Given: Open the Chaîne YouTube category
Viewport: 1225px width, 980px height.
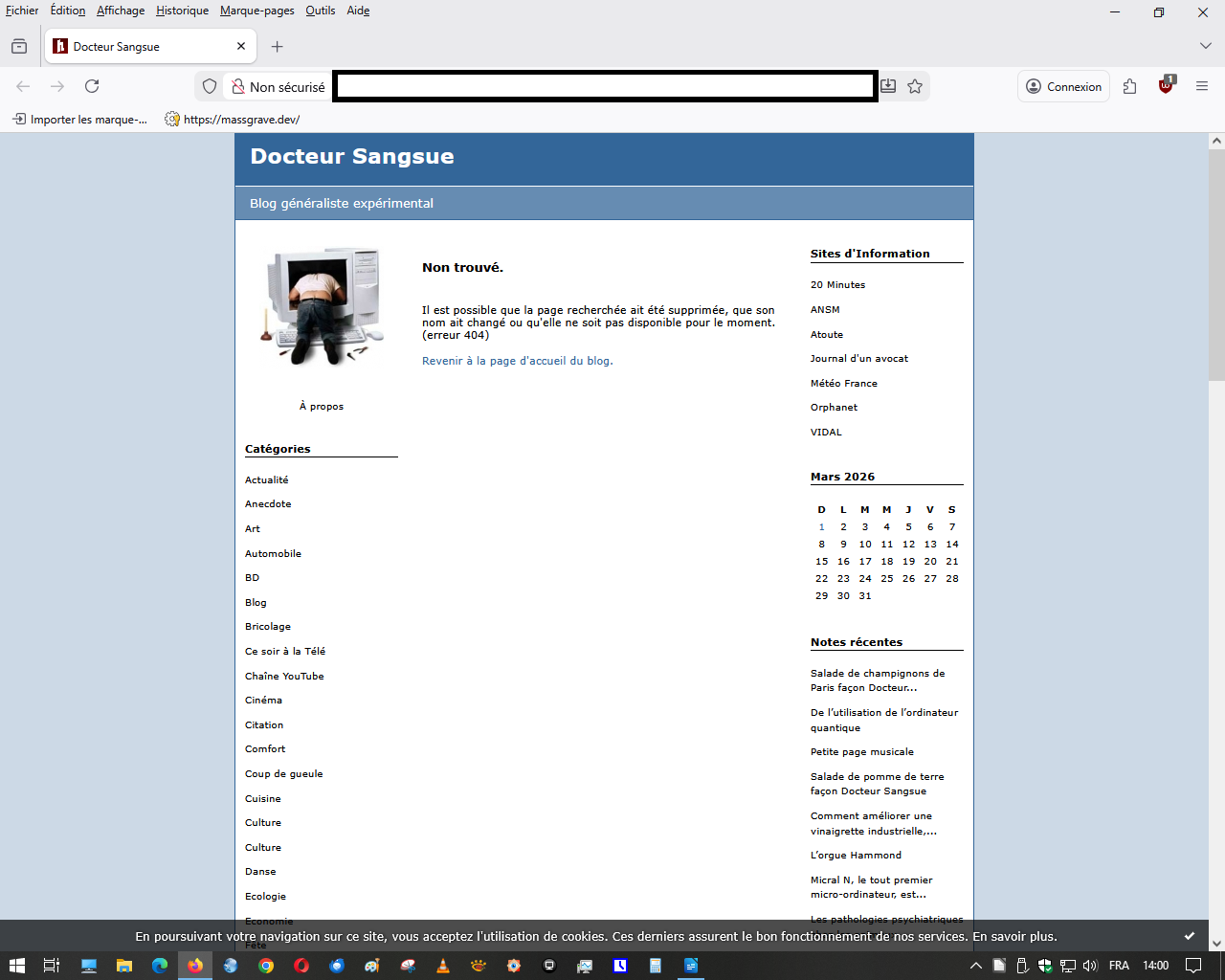Looking at the screenshot, I should point(284,676).
